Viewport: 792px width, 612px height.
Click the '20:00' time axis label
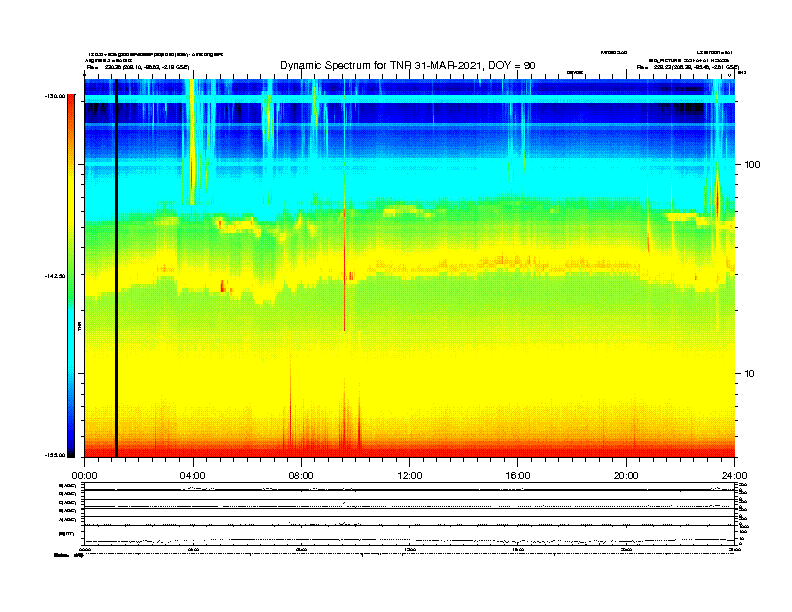(x=626, y=476)
